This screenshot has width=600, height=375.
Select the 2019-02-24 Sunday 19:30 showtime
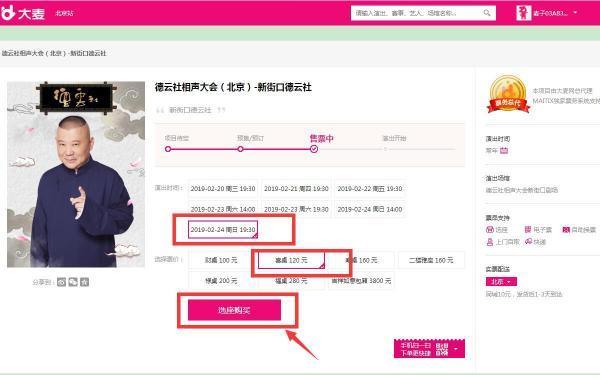(223, 230)
